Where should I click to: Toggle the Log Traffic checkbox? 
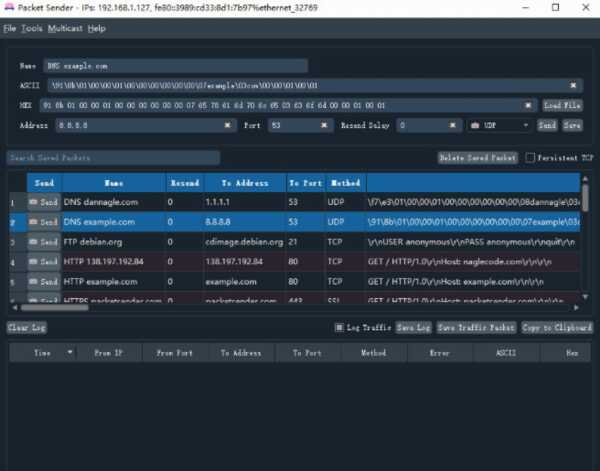[x=340, y=327]
